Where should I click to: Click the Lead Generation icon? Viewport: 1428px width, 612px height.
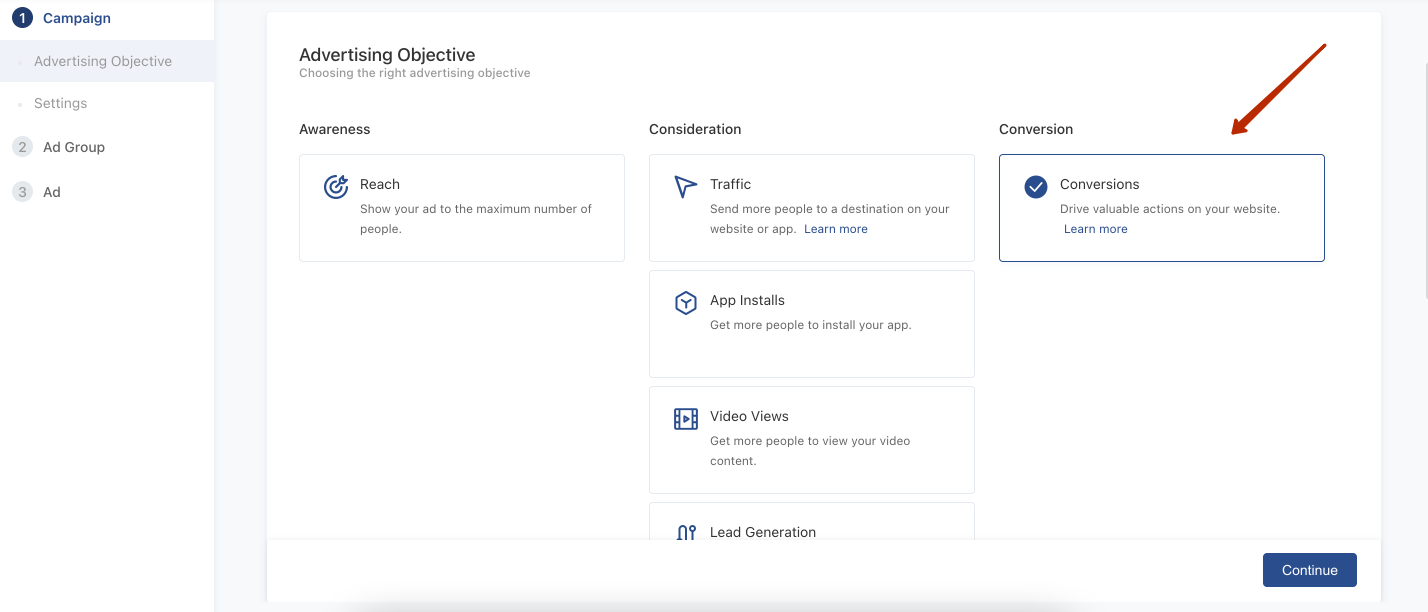click(x=685, y=532)
